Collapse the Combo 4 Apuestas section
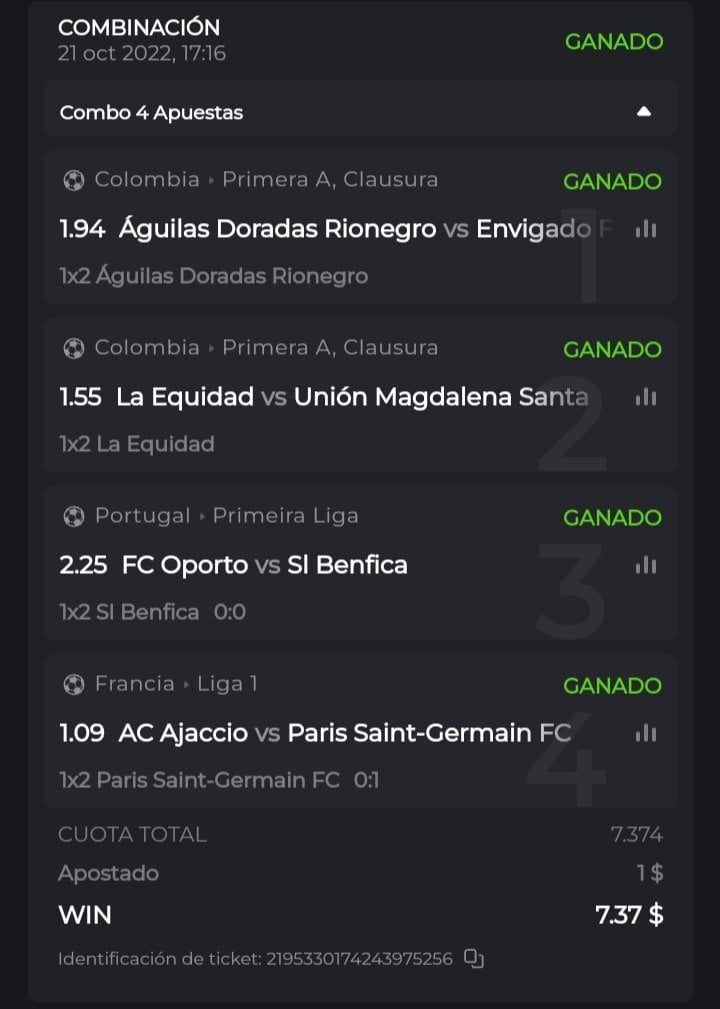720x1009 pixels. [644, 111]
